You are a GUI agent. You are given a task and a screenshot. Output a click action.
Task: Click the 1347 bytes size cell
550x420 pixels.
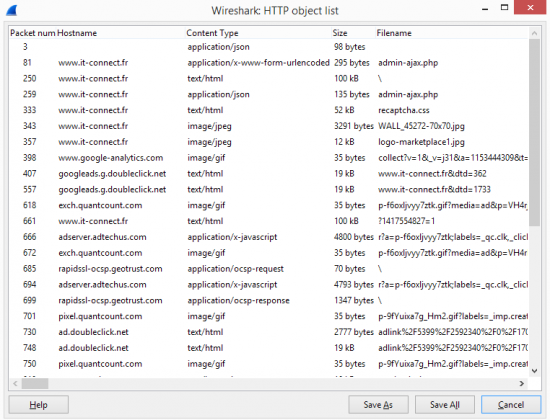(354, 300)
